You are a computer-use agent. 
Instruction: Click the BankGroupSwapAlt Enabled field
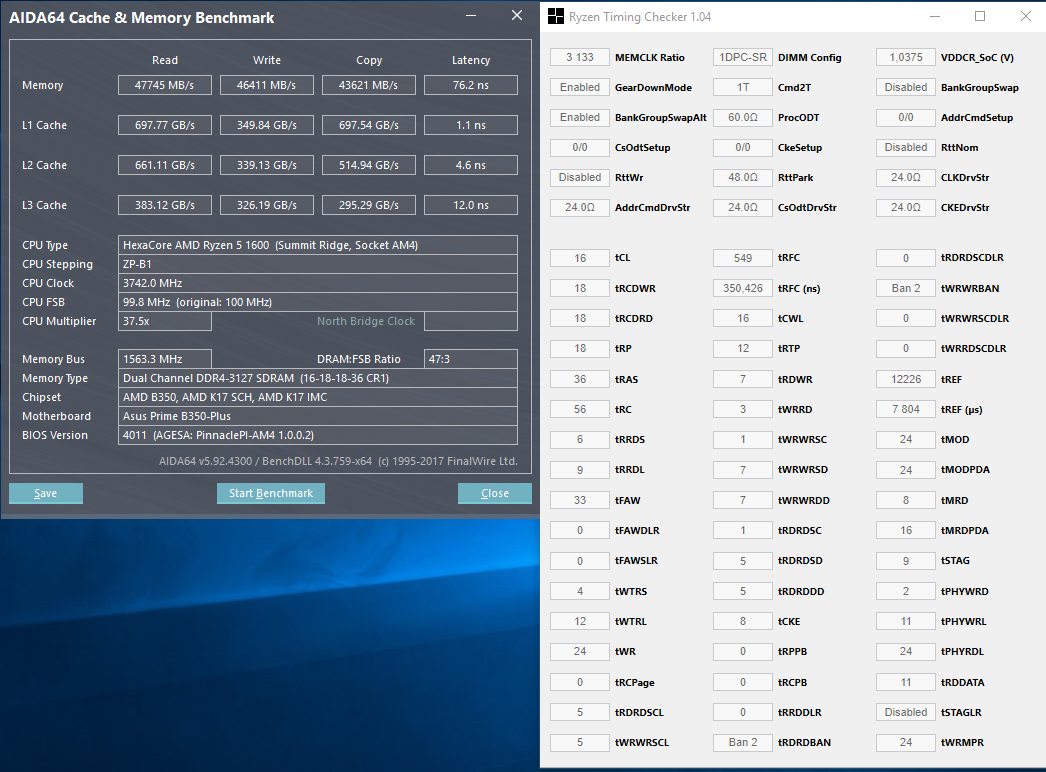tap(580, 117)
